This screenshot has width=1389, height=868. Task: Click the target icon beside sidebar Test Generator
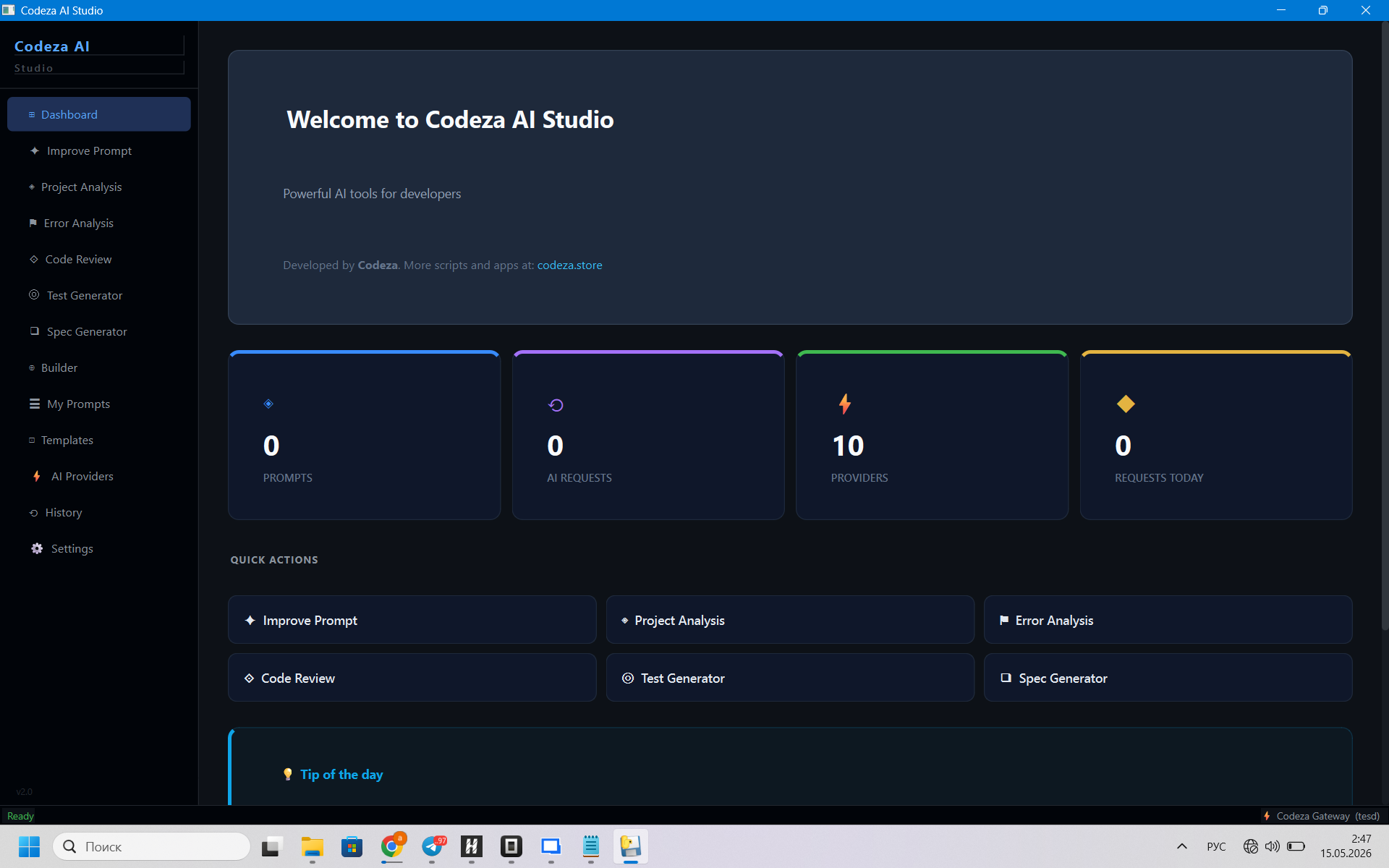click(x=34, y=294)
